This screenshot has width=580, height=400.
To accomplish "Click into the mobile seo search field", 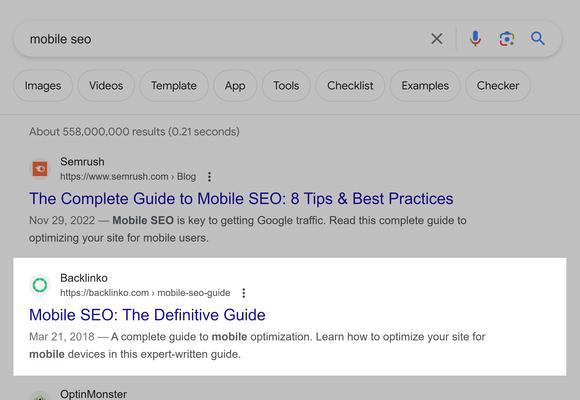I will pyautogui.click(x=222, y=39).
